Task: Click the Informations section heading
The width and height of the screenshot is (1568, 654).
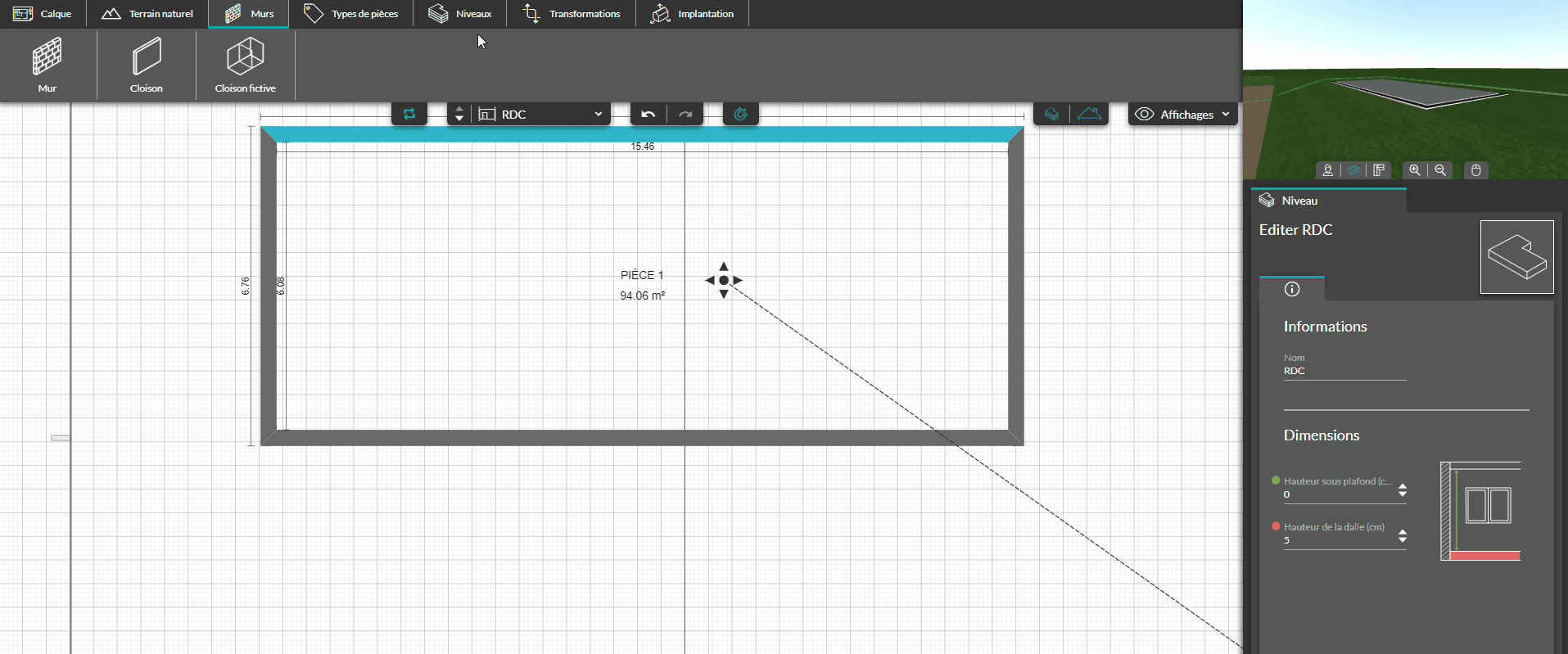Action: 1325,327
